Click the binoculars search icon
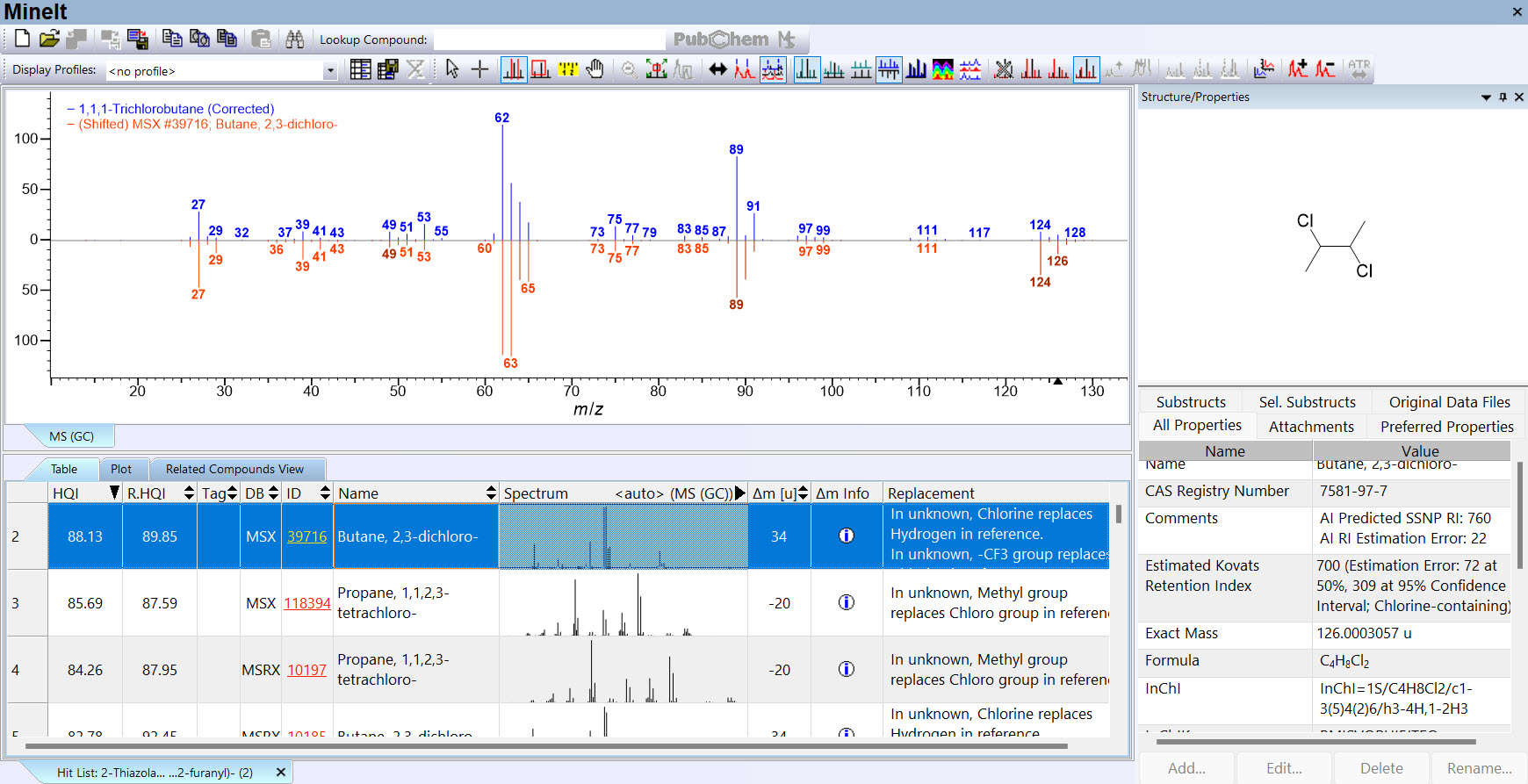 click(295, 39)
